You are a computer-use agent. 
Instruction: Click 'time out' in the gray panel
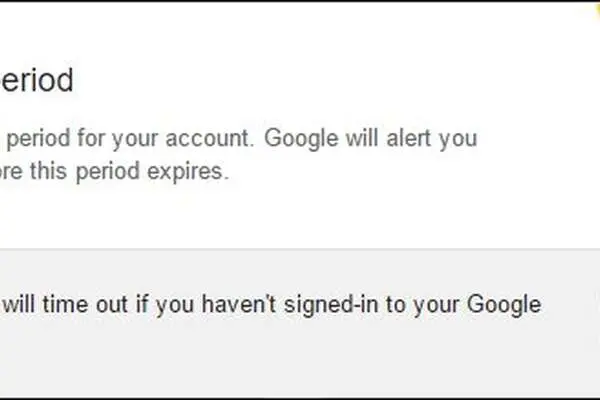pos(85,304)
